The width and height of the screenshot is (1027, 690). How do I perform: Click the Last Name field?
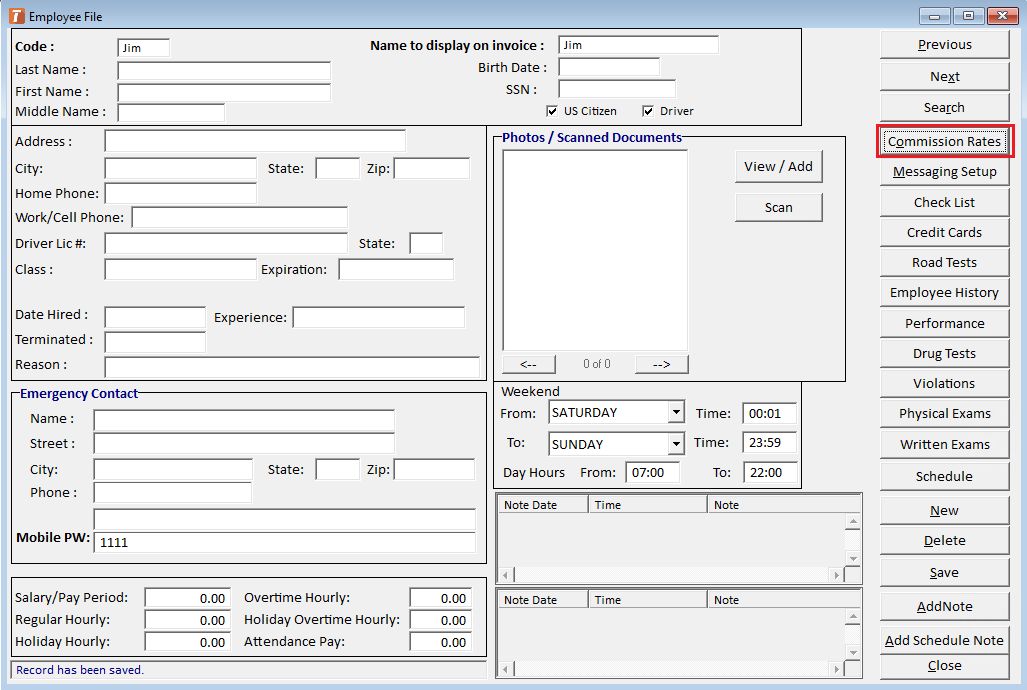pyautogui.click(x=224, y=70)
